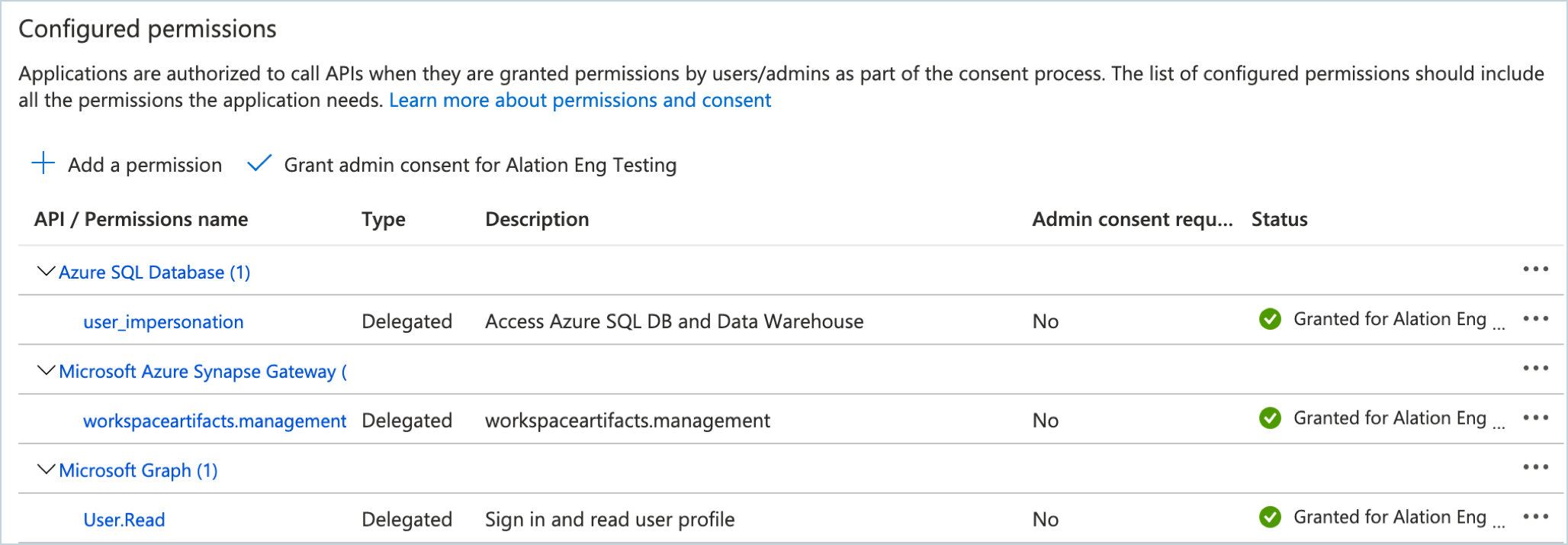Open the Microsoft Graph (1) link
1568x545 pixels.
click(x=138, y=471)
